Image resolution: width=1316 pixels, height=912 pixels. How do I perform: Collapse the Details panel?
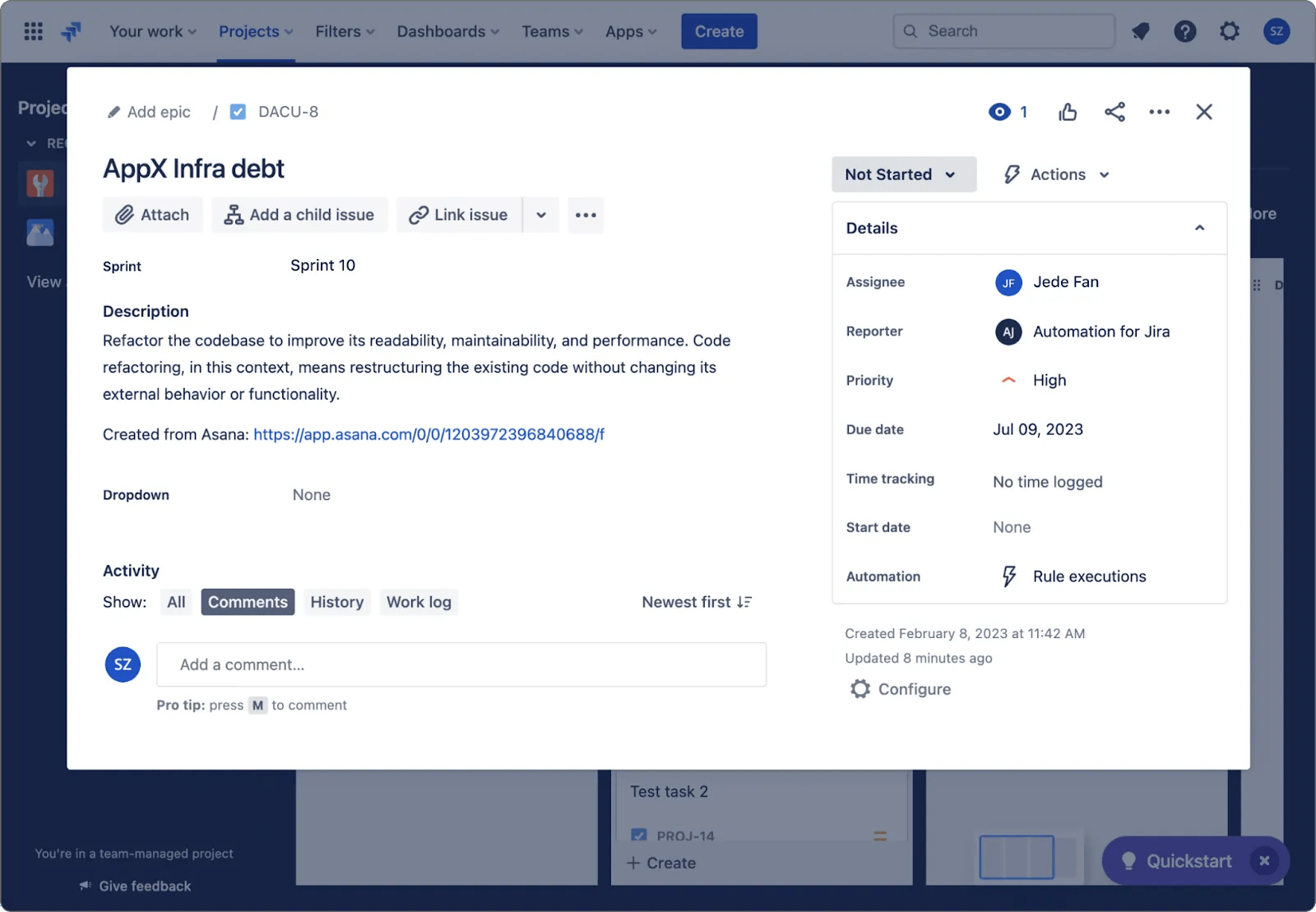1200,228
